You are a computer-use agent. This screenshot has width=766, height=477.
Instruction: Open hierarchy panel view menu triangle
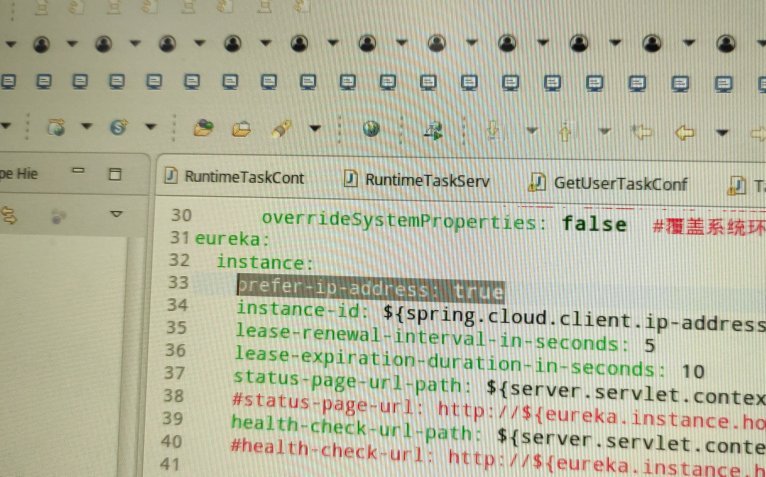(116, 214)
